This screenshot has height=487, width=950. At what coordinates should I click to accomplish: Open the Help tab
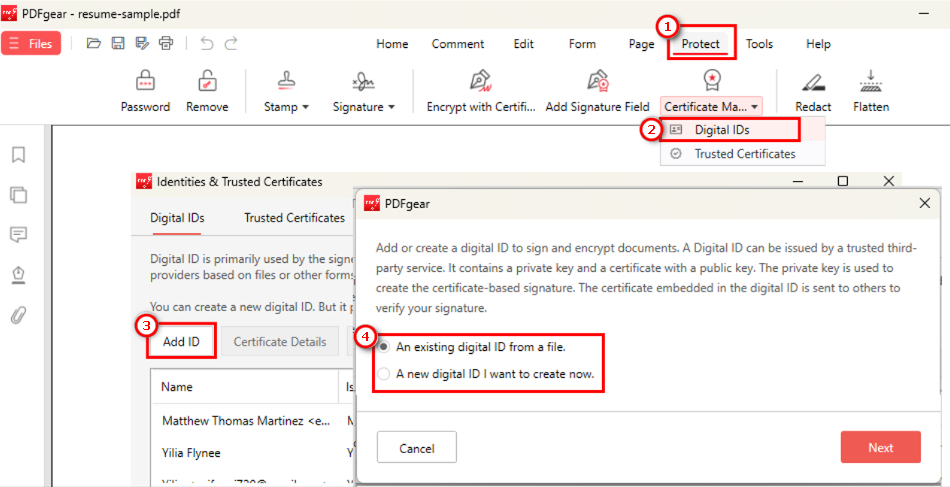pos(818,44)
